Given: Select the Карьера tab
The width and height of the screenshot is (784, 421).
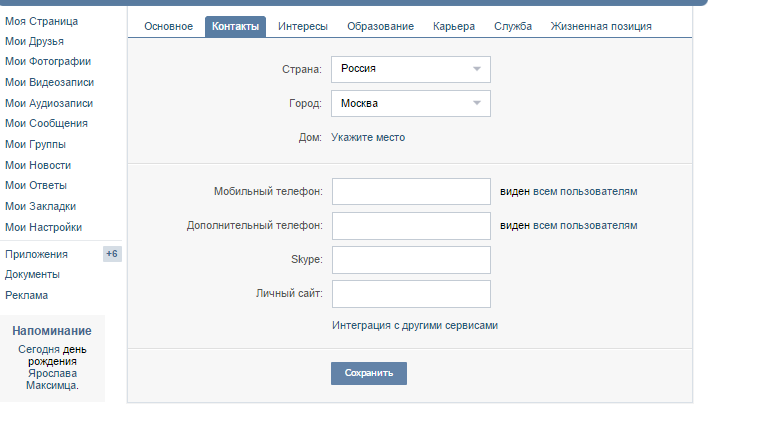Looking at the screenshot, I should tap(454, 26).
